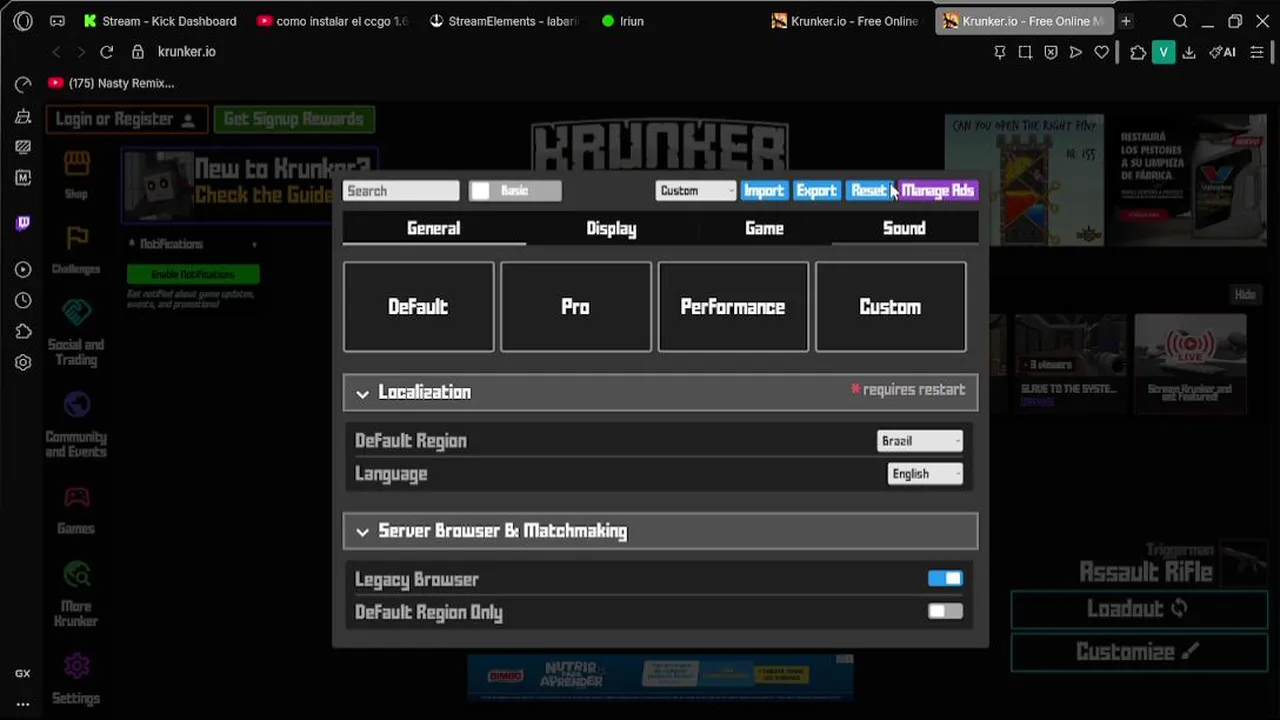Open the player icon in the sidebar
Viewport: 1280px width, 720px height.
[23, 269]
